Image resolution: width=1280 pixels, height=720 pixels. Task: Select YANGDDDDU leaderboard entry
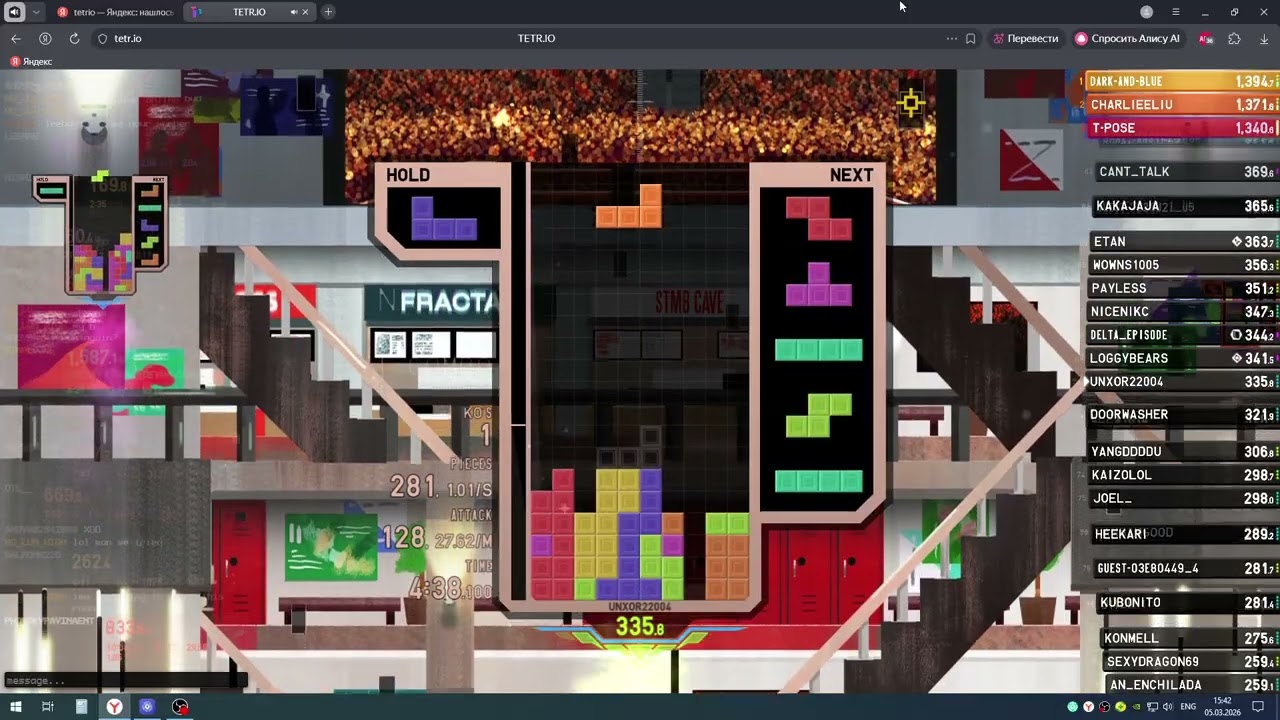click(1183, 451)
